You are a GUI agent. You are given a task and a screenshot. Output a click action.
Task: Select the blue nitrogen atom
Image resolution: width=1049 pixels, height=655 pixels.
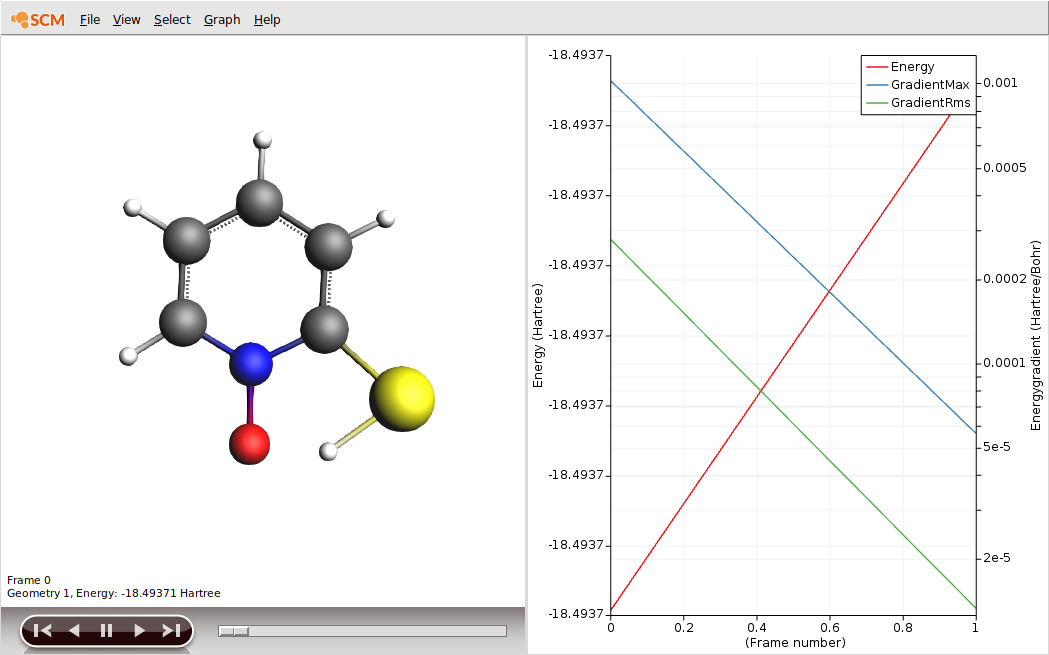(x=251, y=364)
